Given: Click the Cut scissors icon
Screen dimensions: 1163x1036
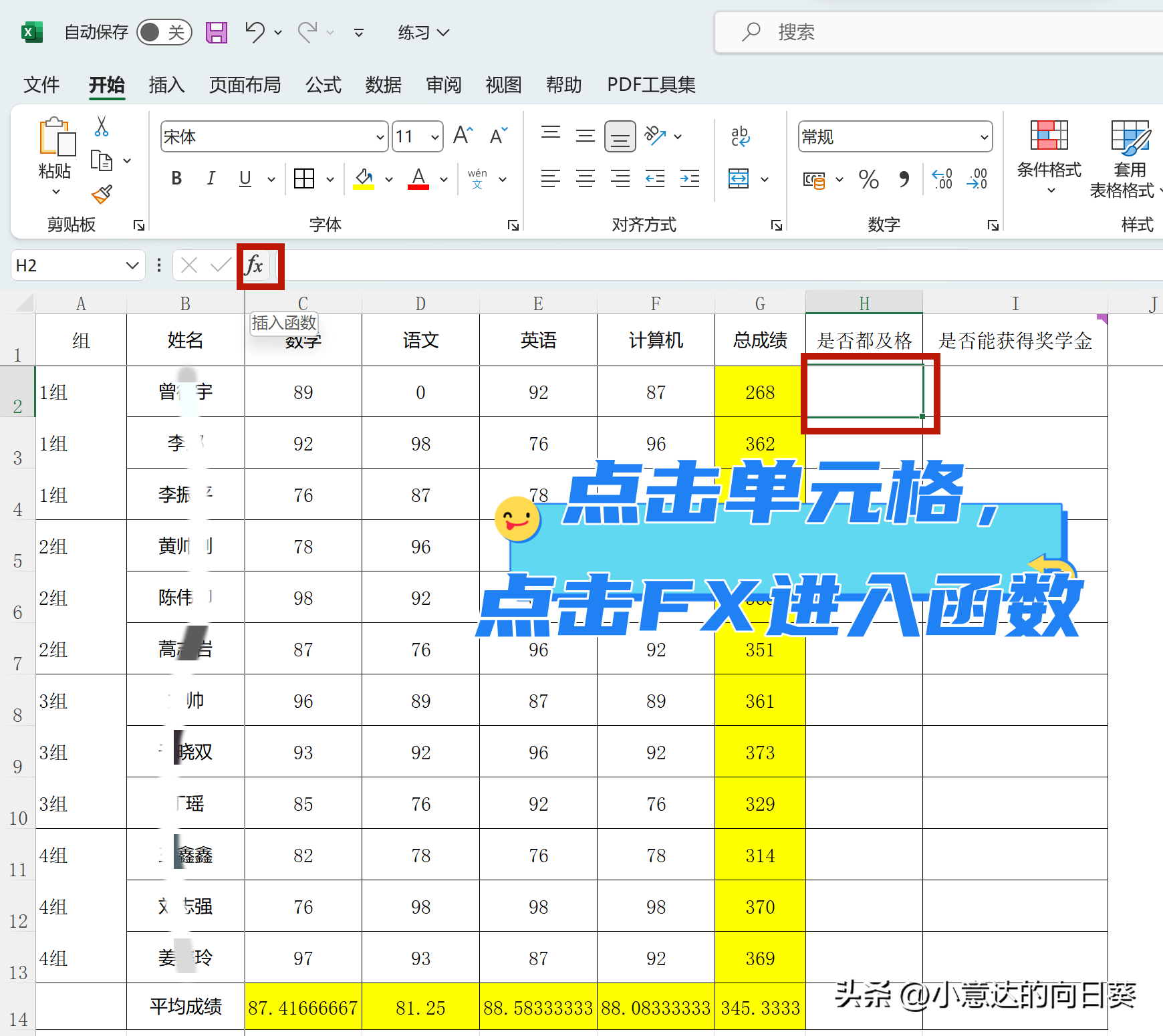Looking at the screenshot, I should 102,126.
